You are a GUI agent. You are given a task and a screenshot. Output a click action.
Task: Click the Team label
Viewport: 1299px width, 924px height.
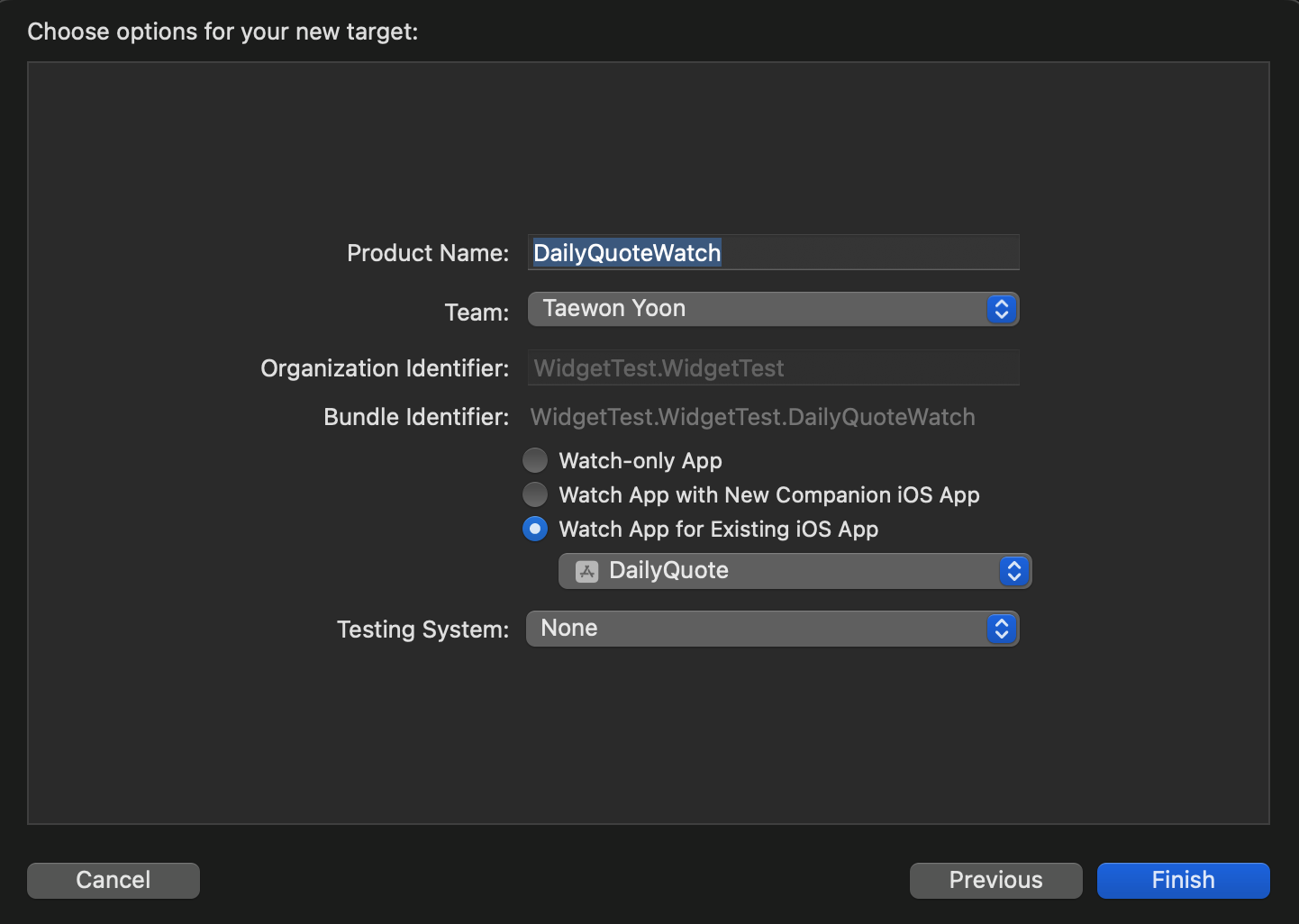pos(477,313)
